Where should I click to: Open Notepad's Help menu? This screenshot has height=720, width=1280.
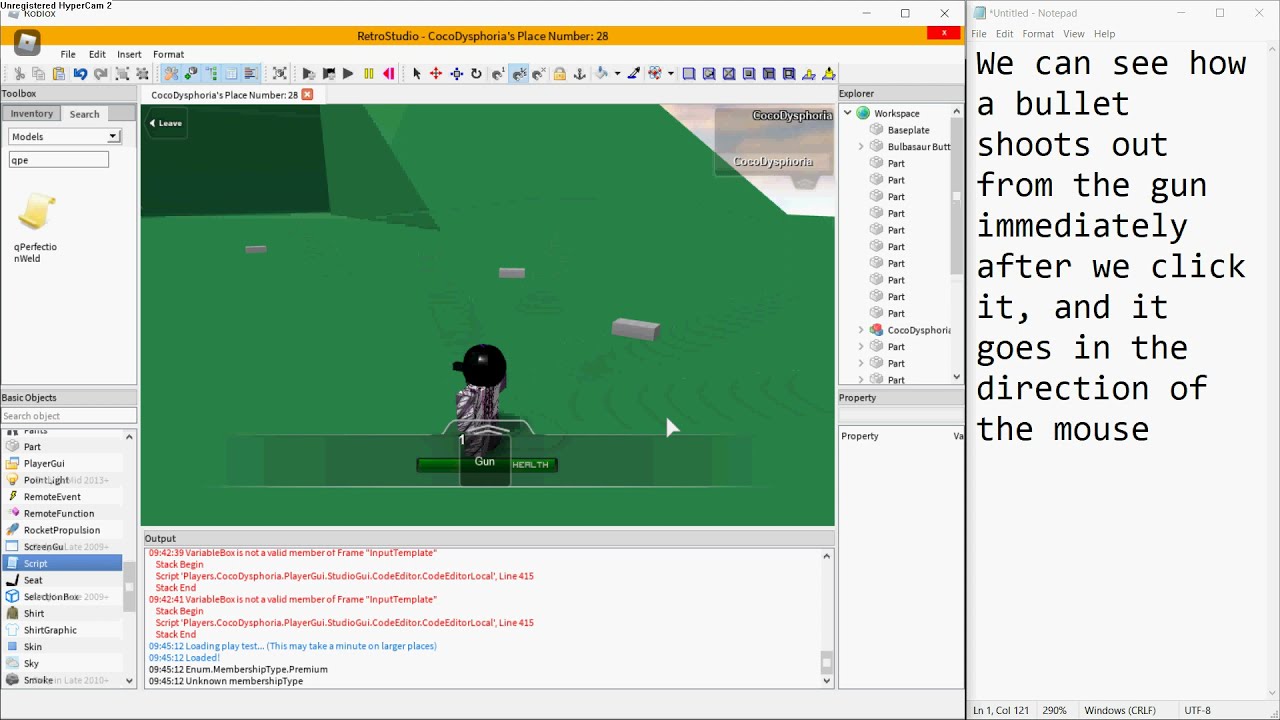[x=1104, y=34]
